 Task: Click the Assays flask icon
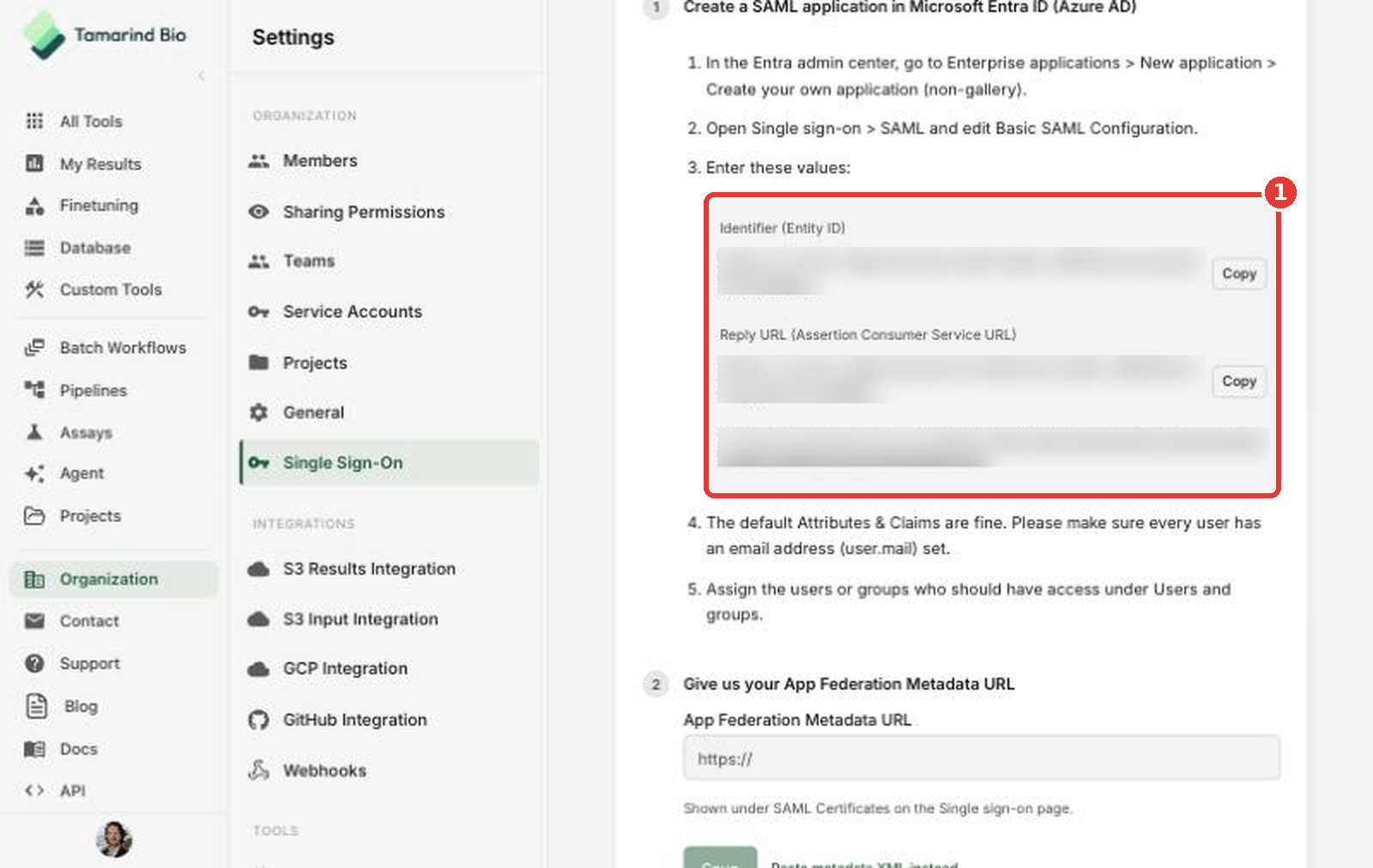pyautogui.click(x=34, y=431)
